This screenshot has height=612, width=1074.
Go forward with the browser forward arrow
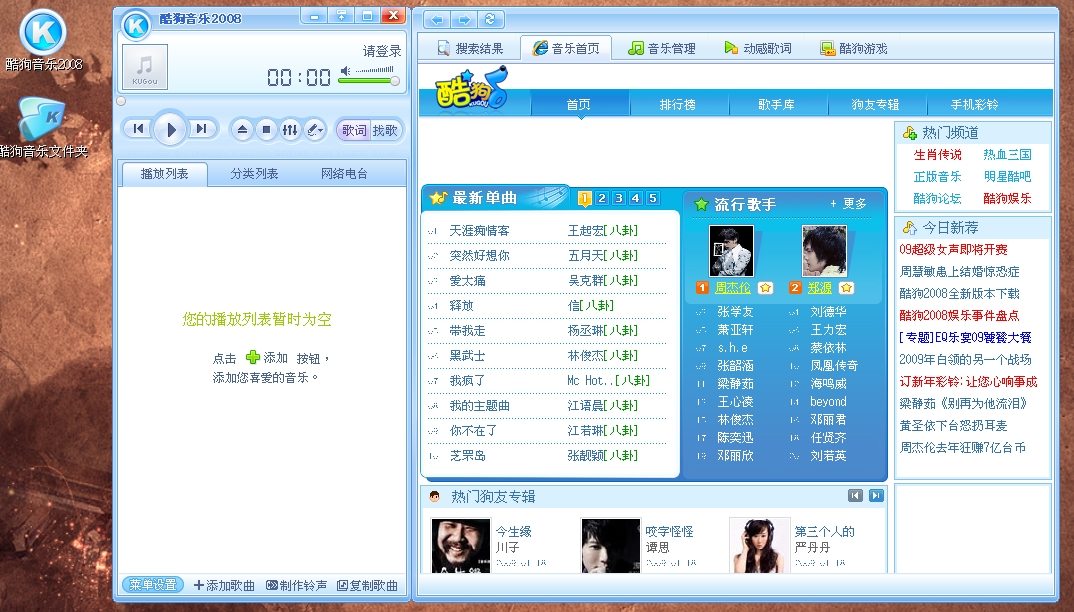pos(464,19)
